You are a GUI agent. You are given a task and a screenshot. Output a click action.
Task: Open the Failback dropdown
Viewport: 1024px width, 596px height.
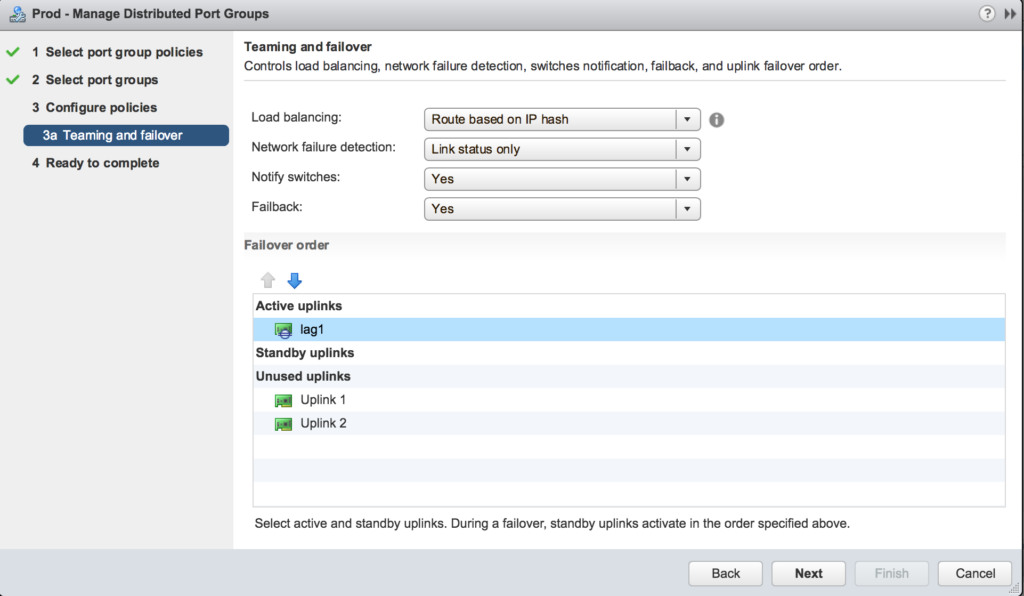(562, 209)
